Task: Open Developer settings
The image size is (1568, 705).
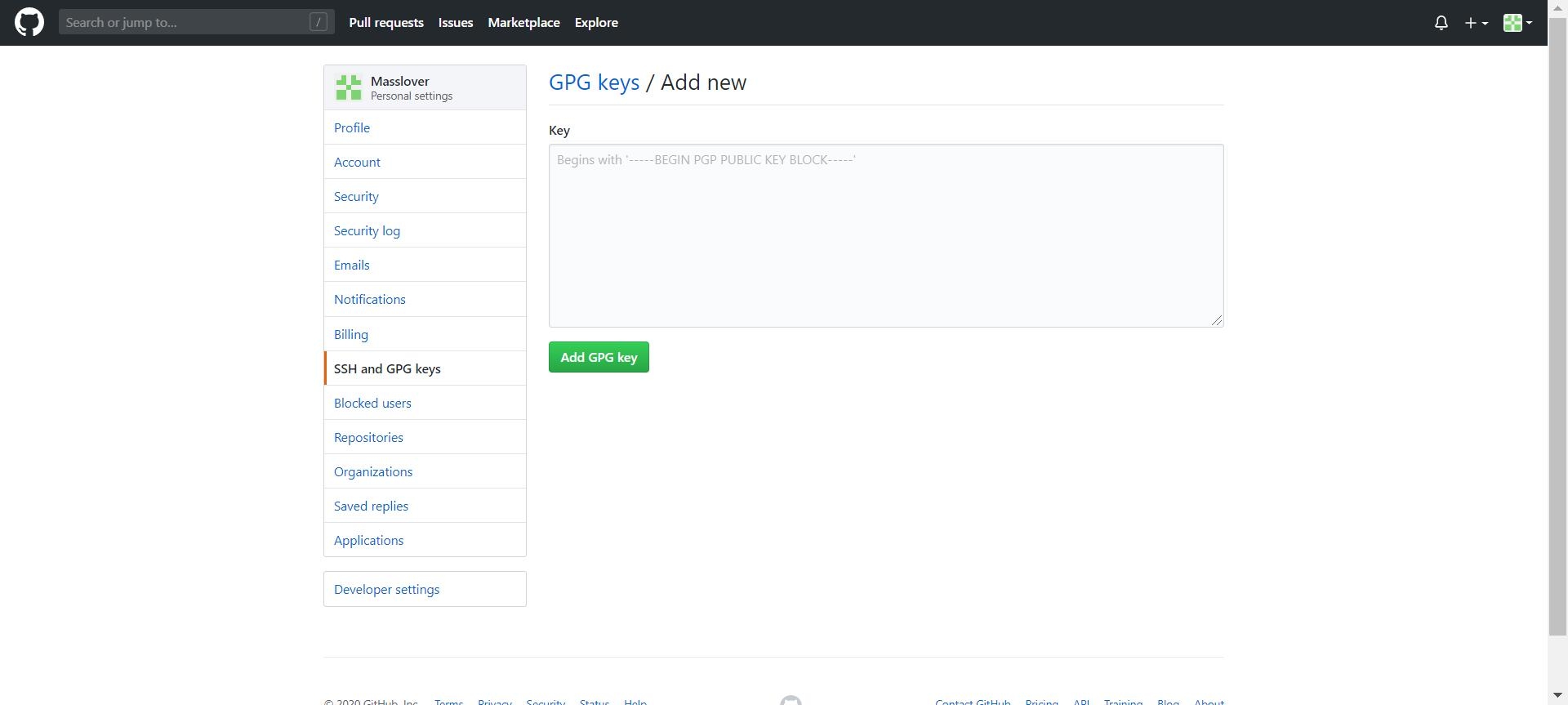Action: point(425,589)
